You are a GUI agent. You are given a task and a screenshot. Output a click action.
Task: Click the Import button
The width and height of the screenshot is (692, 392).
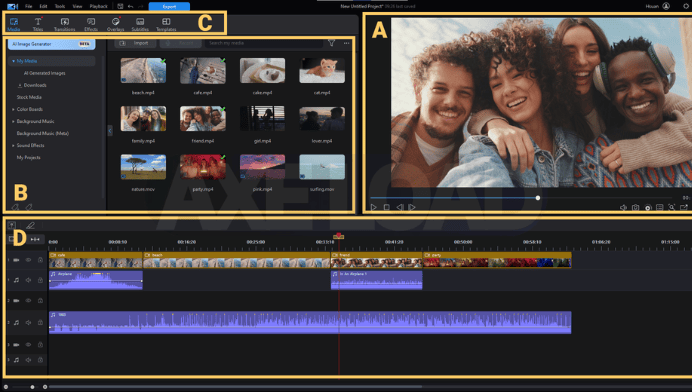tap(135, 43)
